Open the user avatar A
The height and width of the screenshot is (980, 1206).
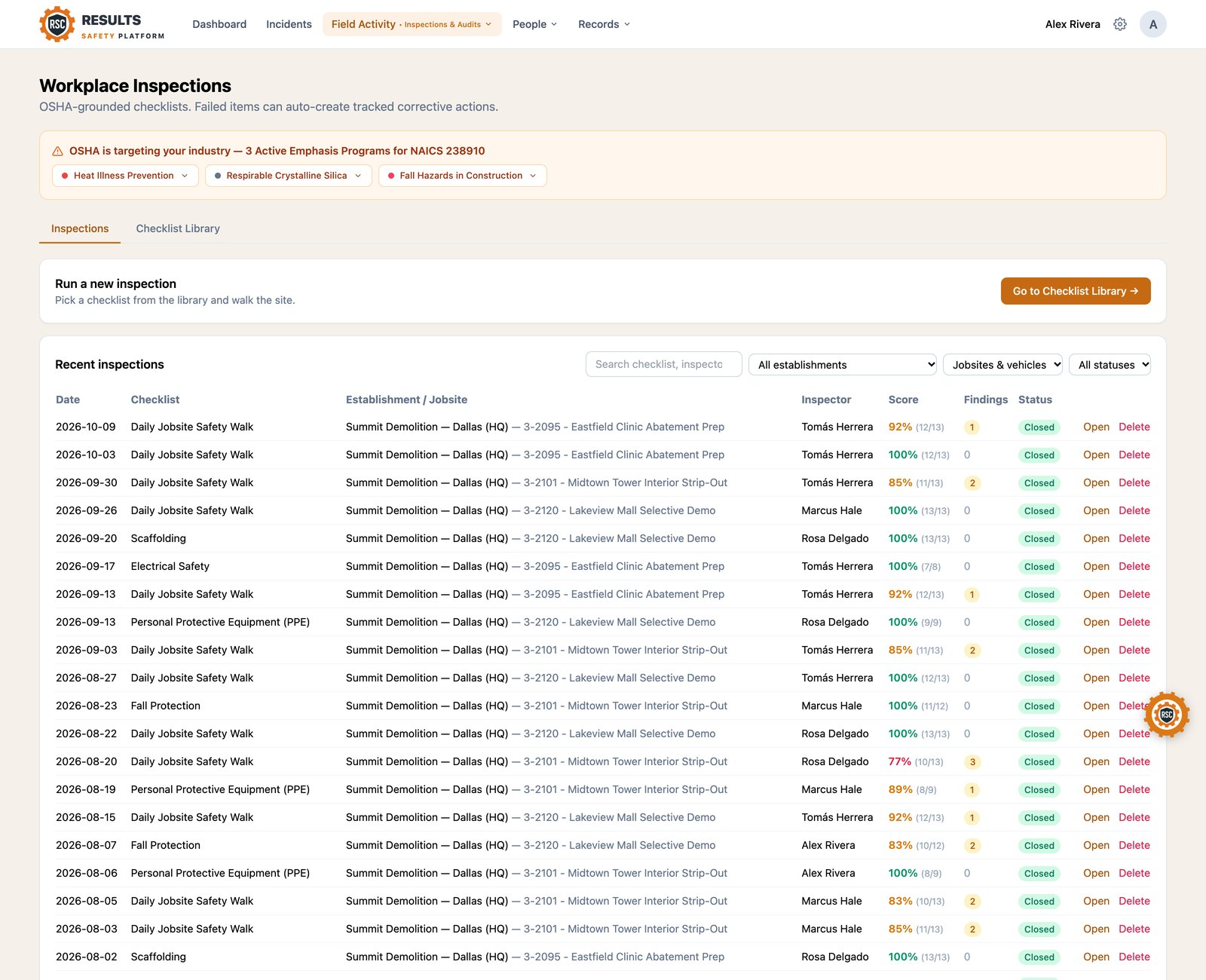1152,24
